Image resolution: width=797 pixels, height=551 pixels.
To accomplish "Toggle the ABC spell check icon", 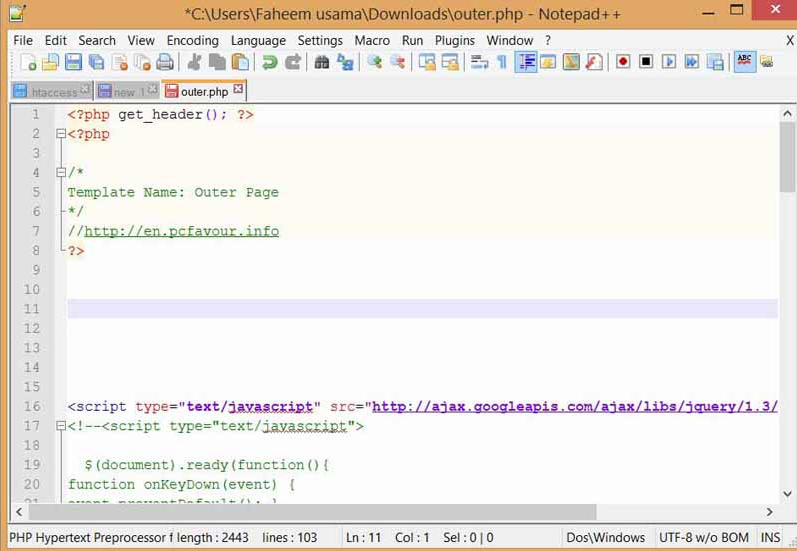I will click(x=745, y=62).
